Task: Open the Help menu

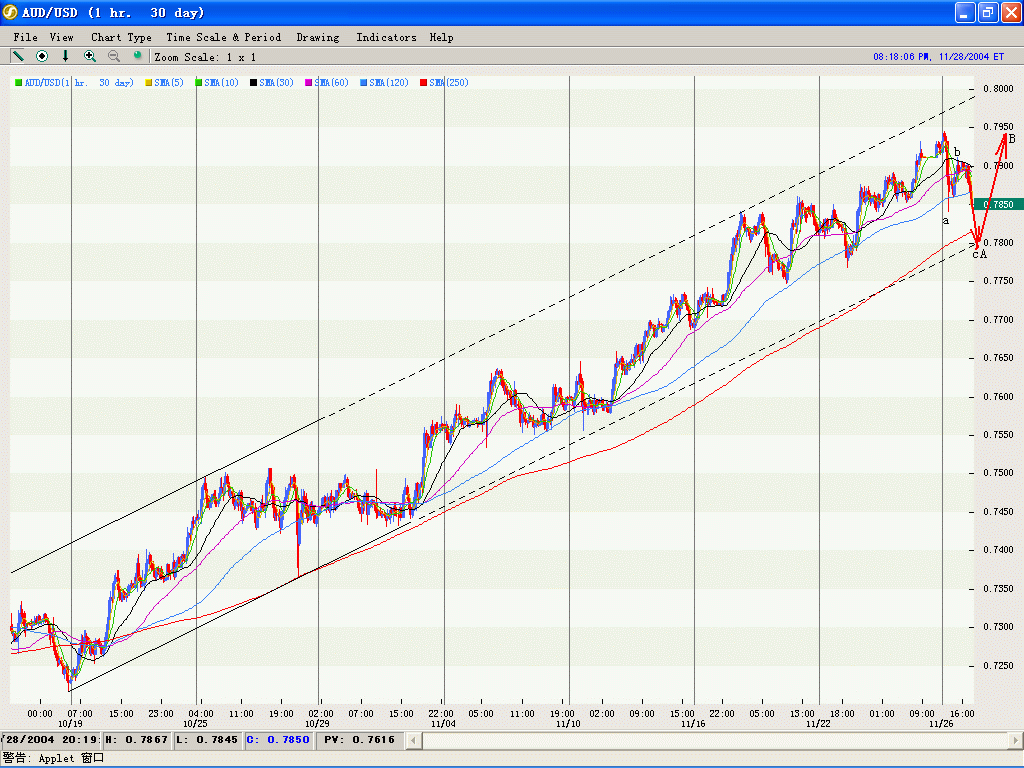Action: pyautogui.click(x=441, y=37)
